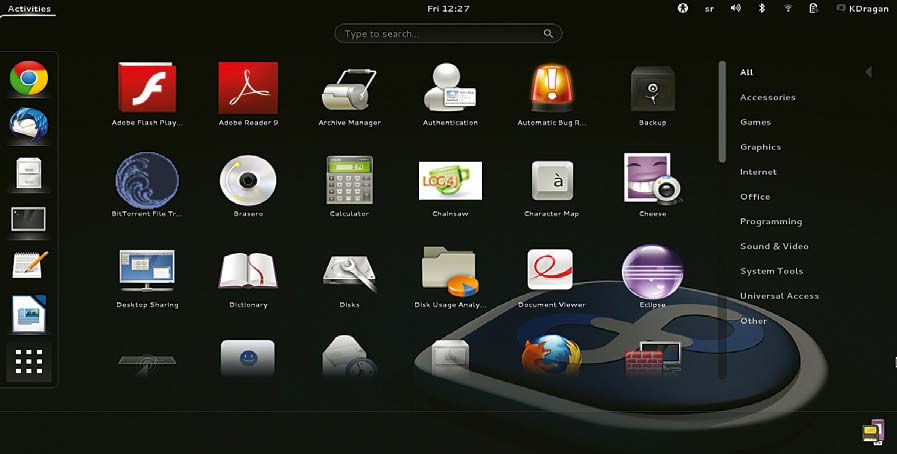
Task: Open Firefox from the app grid
Action: click(x=551, y=355)
